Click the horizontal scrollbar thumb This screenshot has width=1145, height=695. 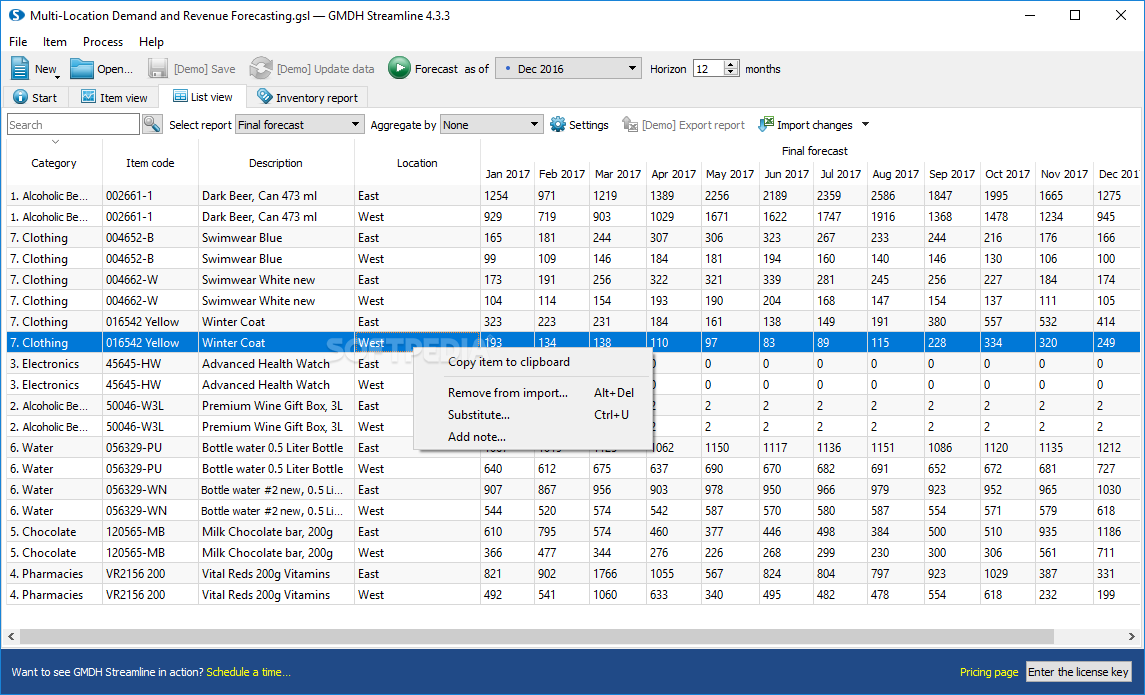pos(537,637)
